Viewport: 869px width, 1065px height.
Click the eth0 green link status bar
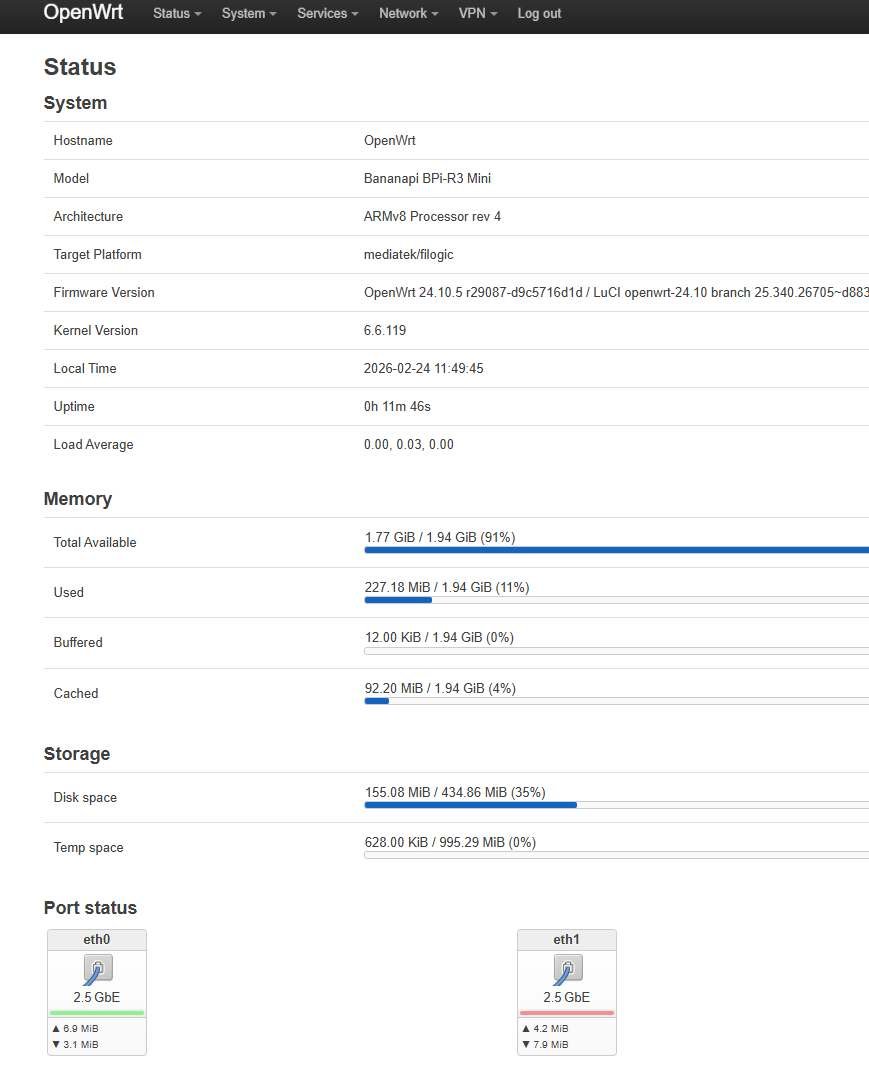click(97, 1013)
